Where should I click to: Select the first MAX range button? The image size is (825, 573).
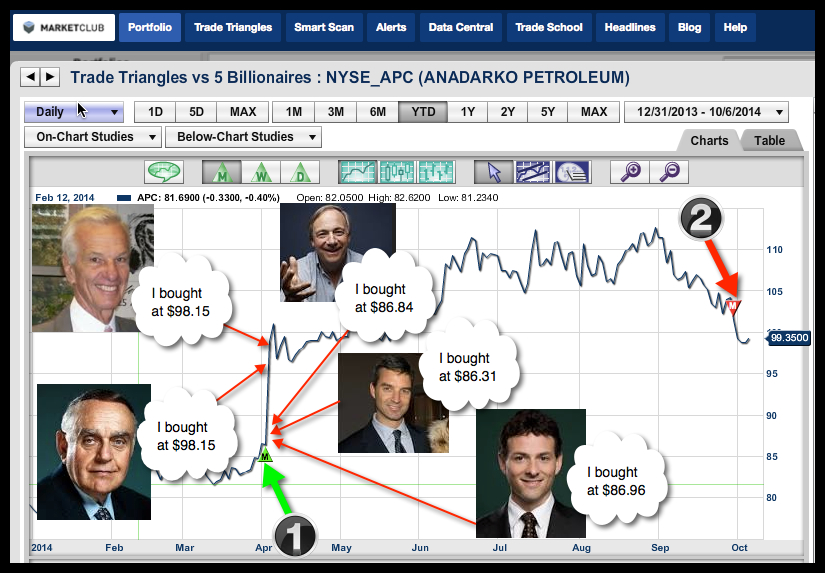click(x=243, y=112)
